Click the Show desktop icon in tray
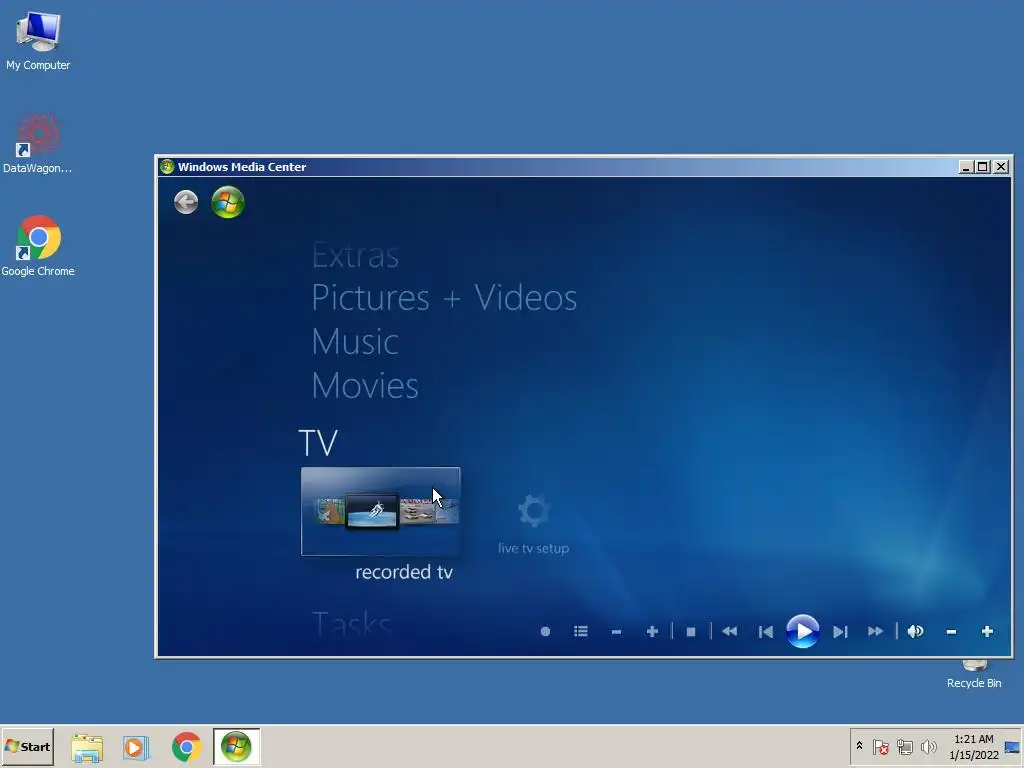 point(1012,747)
